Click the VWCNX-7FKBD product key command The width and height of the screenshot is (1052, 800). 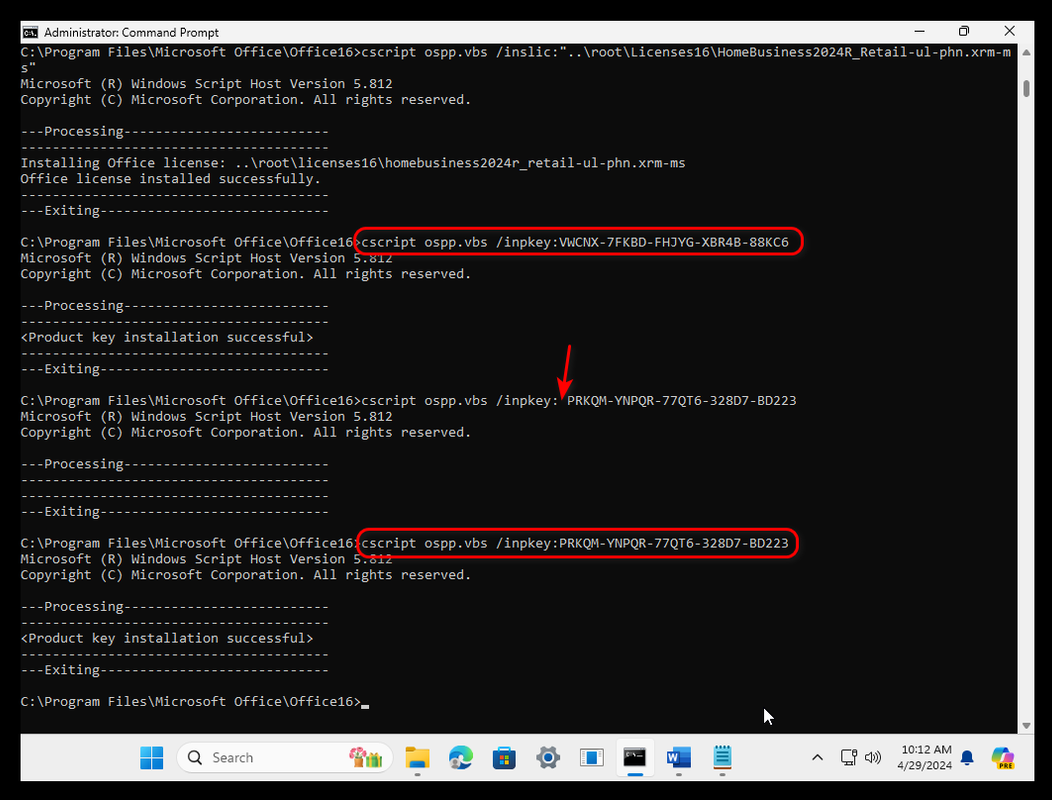(x=575, y=242)
